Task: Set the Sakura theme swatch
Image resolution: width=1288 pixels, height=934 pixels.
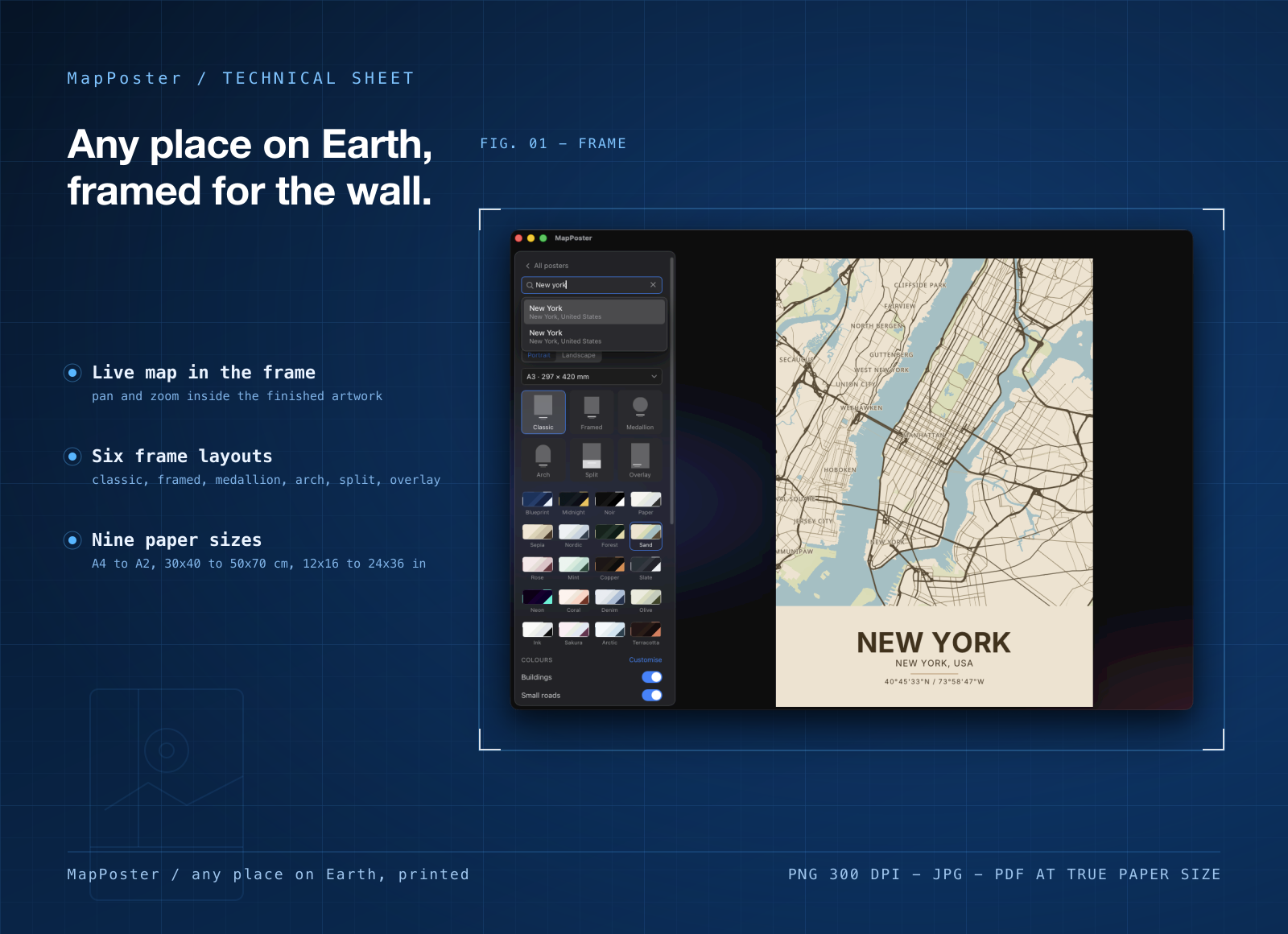Action: pos(573,634)
